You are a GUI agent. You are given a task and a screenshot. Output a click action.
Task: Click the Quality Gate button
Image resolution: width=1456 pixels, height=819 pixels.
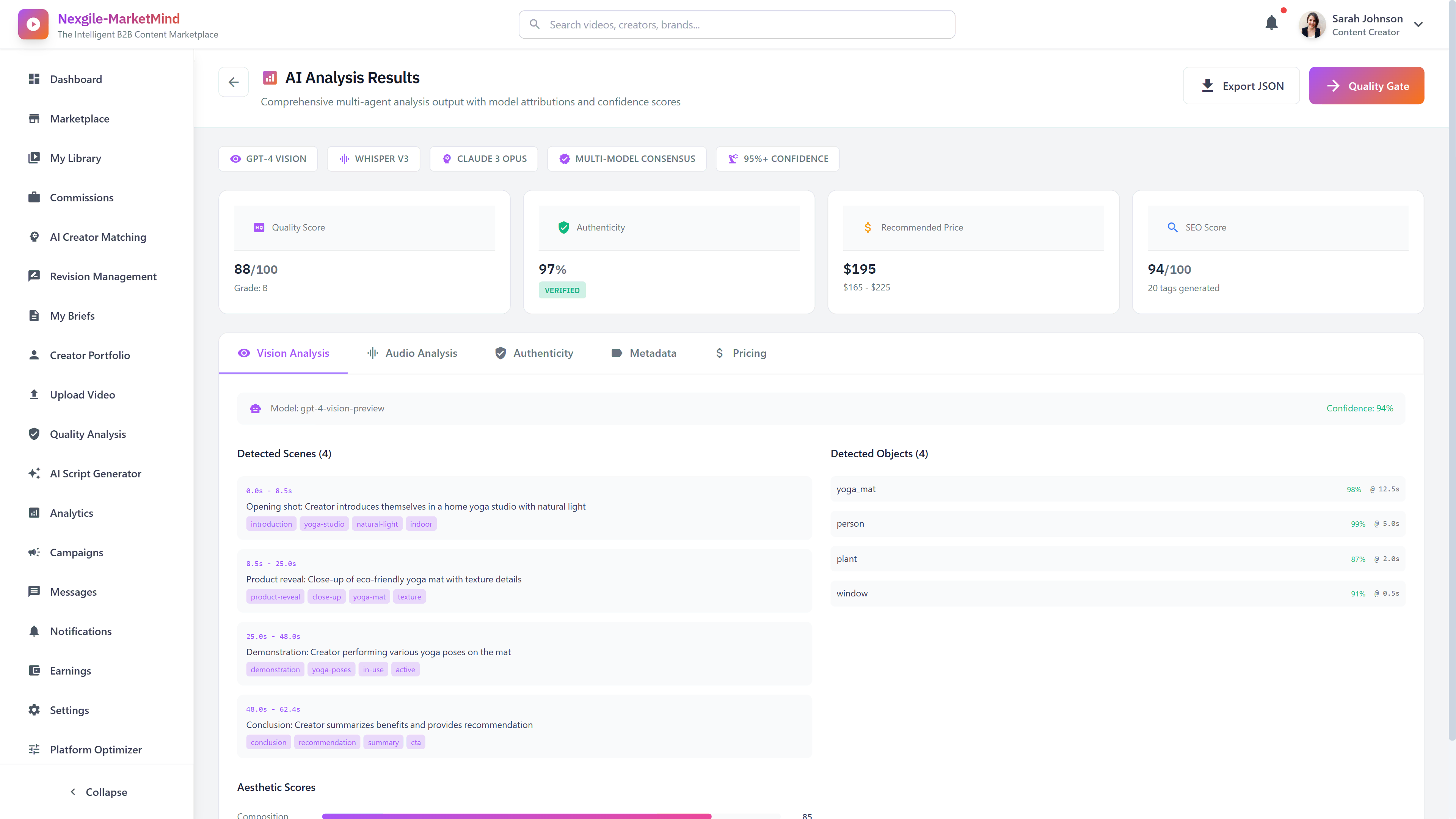pyautogui.click(x=1366, y=85)
